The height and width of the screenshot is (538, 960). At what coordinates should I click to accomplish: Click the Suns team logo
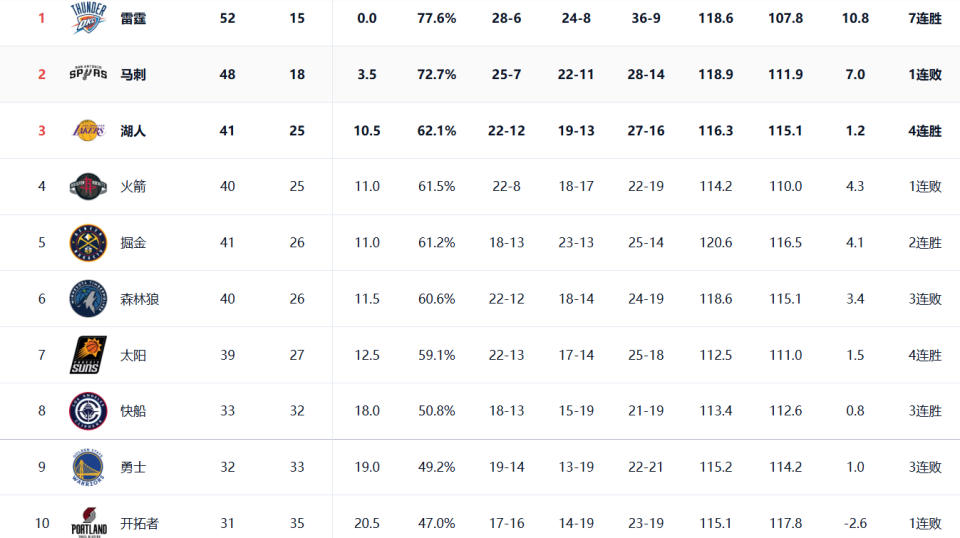(88, 355)
